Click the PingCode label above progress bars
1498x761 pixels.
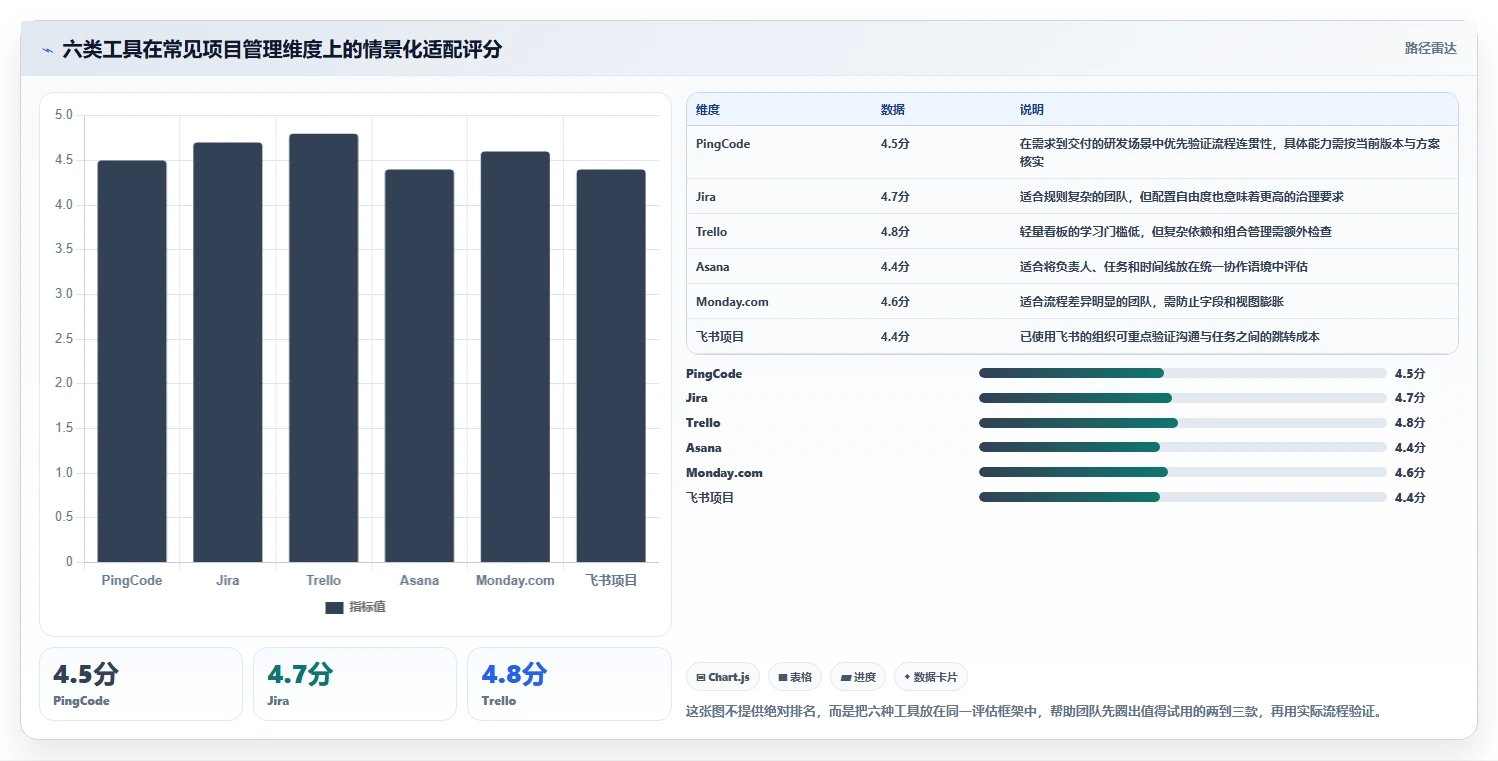pyautogui.click(x=714, y=374)
